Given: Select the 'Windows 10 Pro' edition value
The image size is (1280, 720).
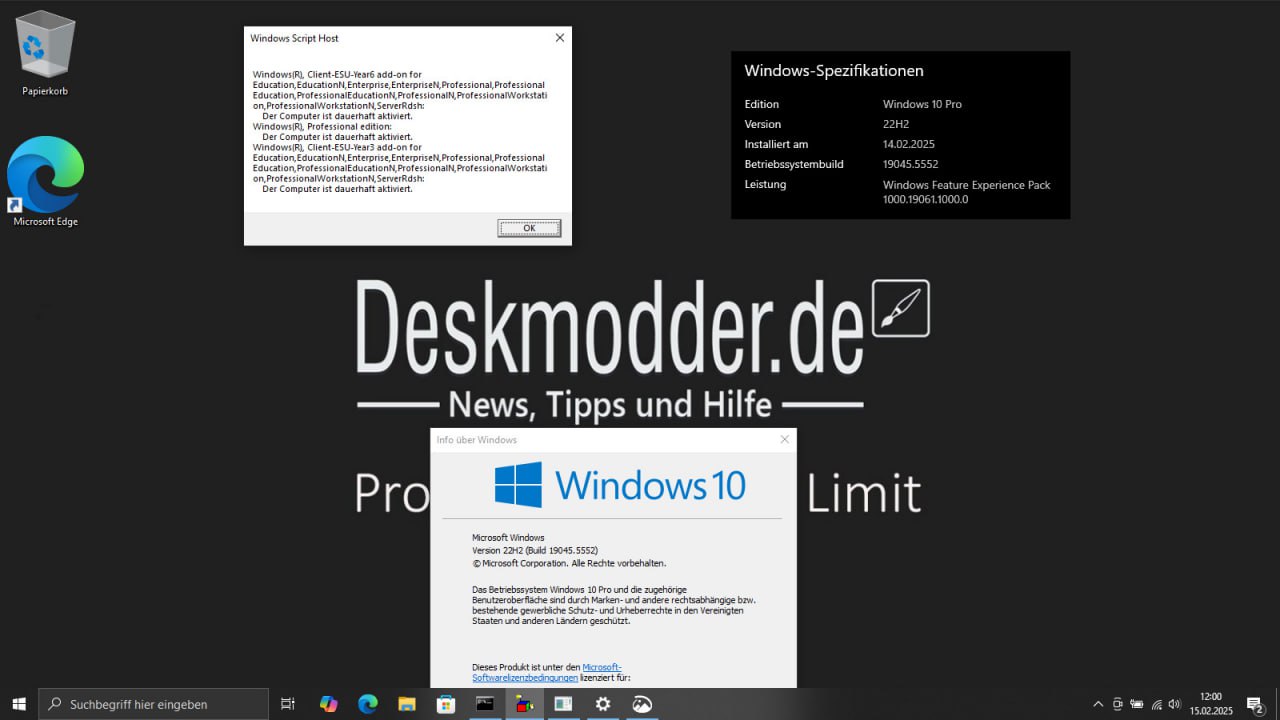Looking at the screenshot, I should [x=922, y=104].
